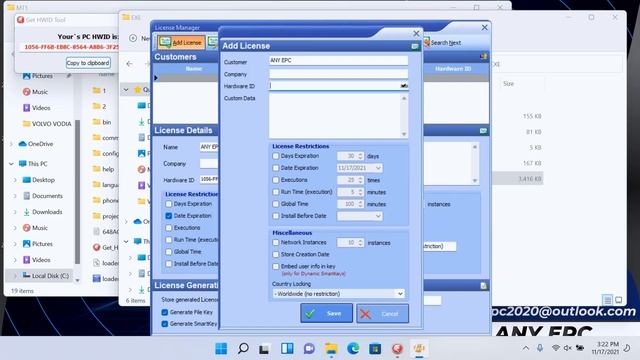Toggle Generate SmartKey in License Manager
The width and height of the screenshot is (640, 360).
click(164, 324)
